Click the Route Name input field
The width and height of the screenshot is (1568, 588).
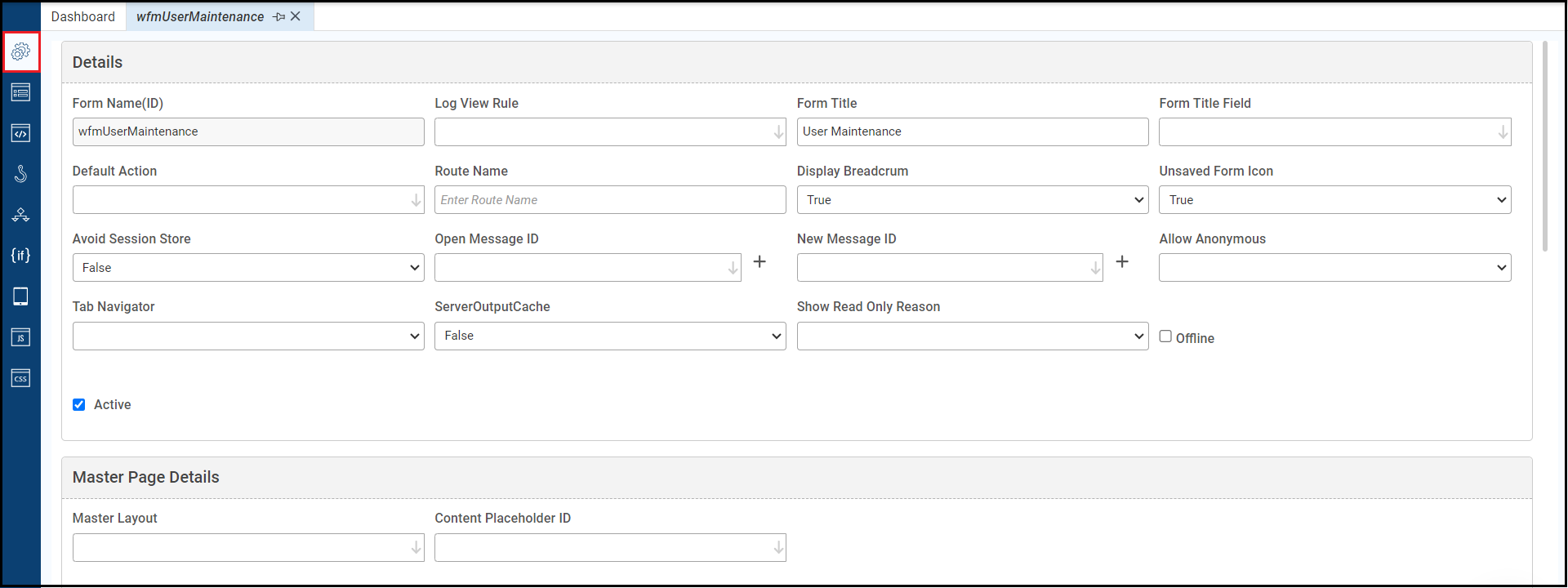tap(610, 200)
